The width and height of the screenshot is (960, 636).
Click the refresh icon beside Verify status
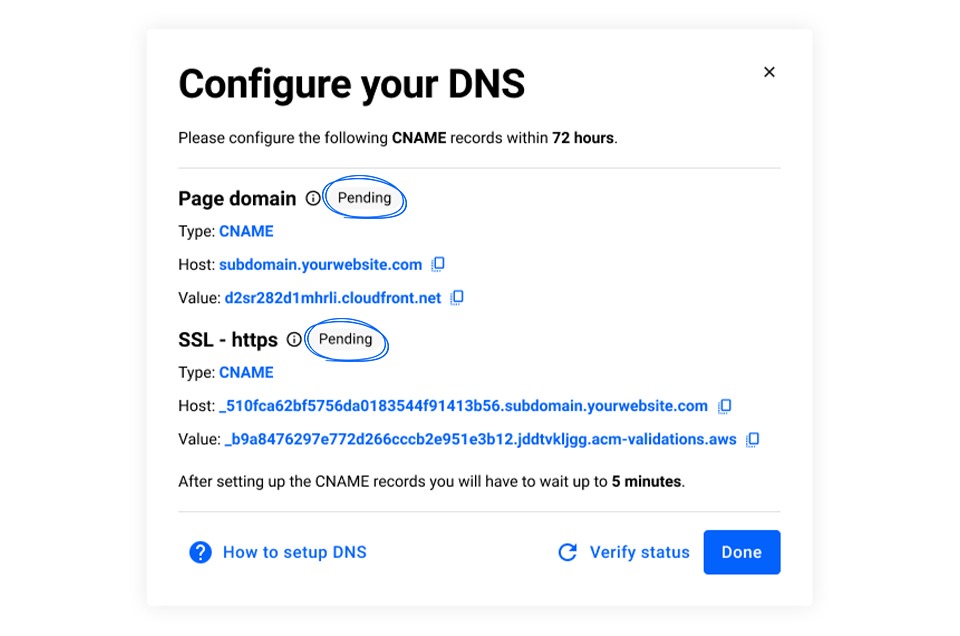coord(566,552)
